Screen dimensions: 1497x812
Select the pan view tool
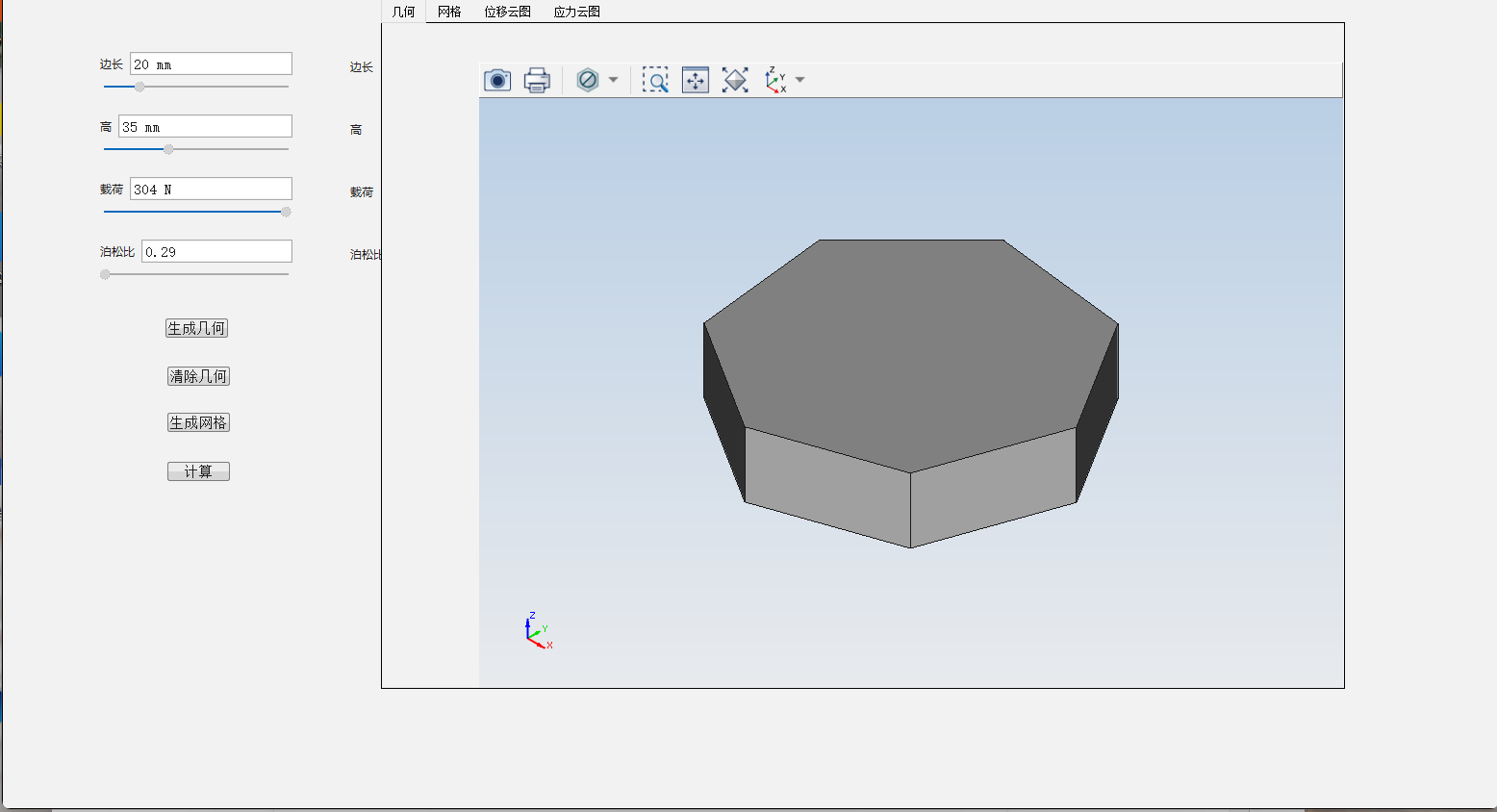696,80
